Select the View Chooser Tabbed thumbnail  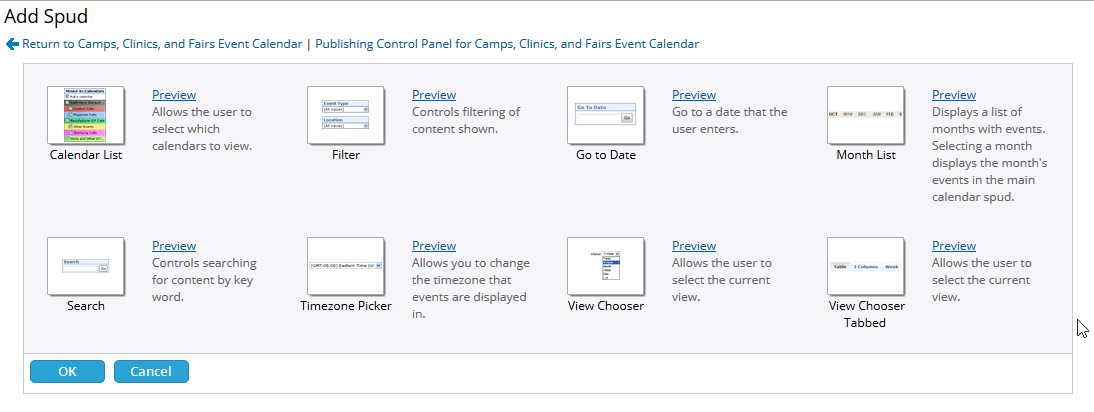click(x=866, y=266)
